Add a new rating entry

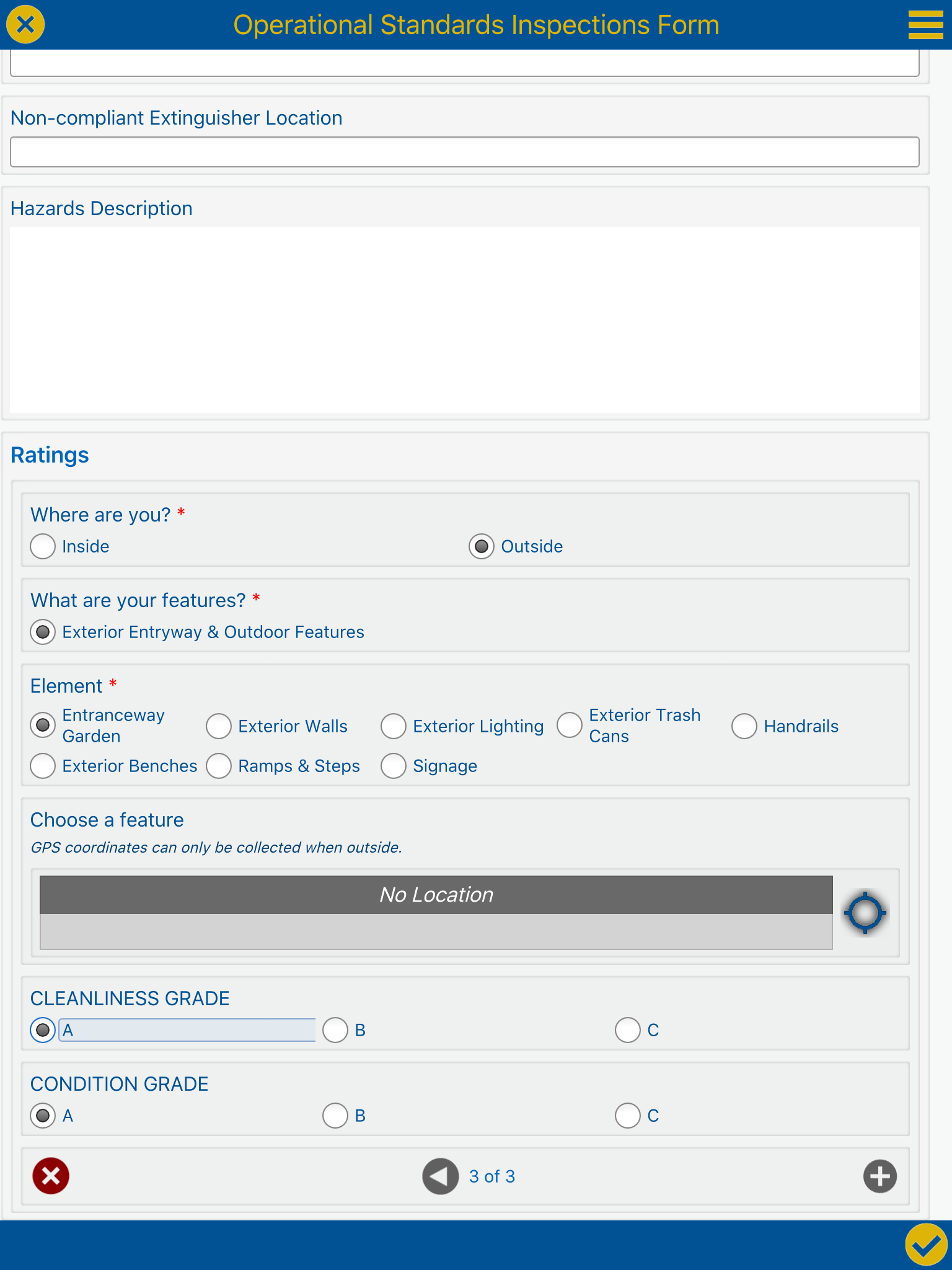tap(879, 1176)
